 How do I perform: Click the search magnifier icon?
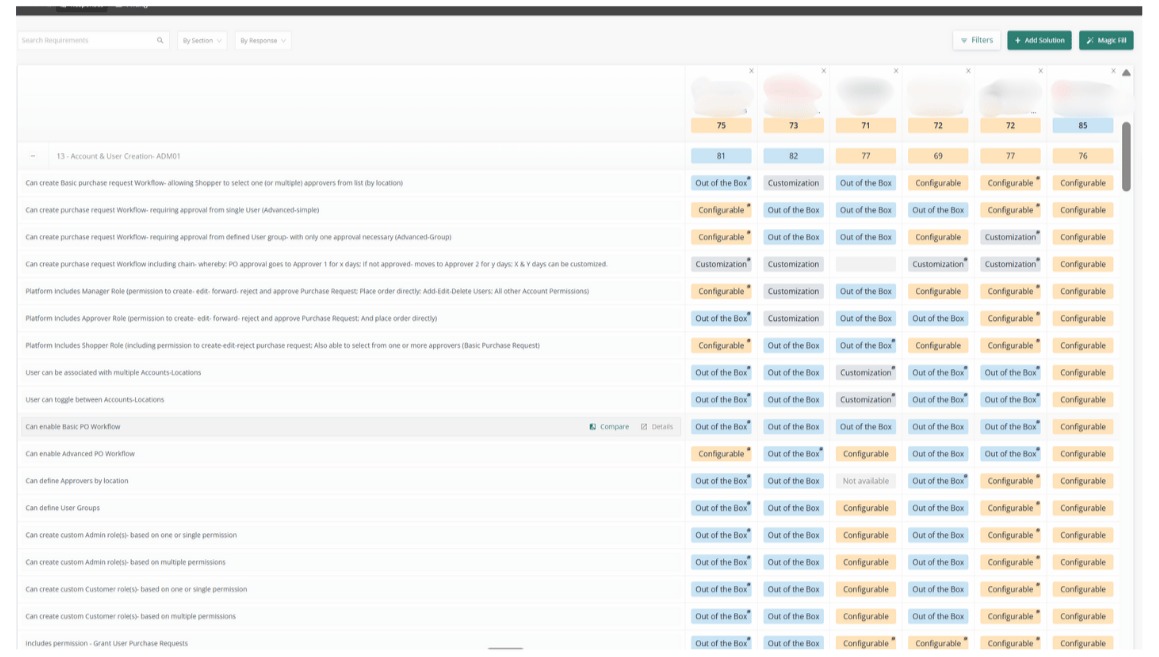click(160, 41)
